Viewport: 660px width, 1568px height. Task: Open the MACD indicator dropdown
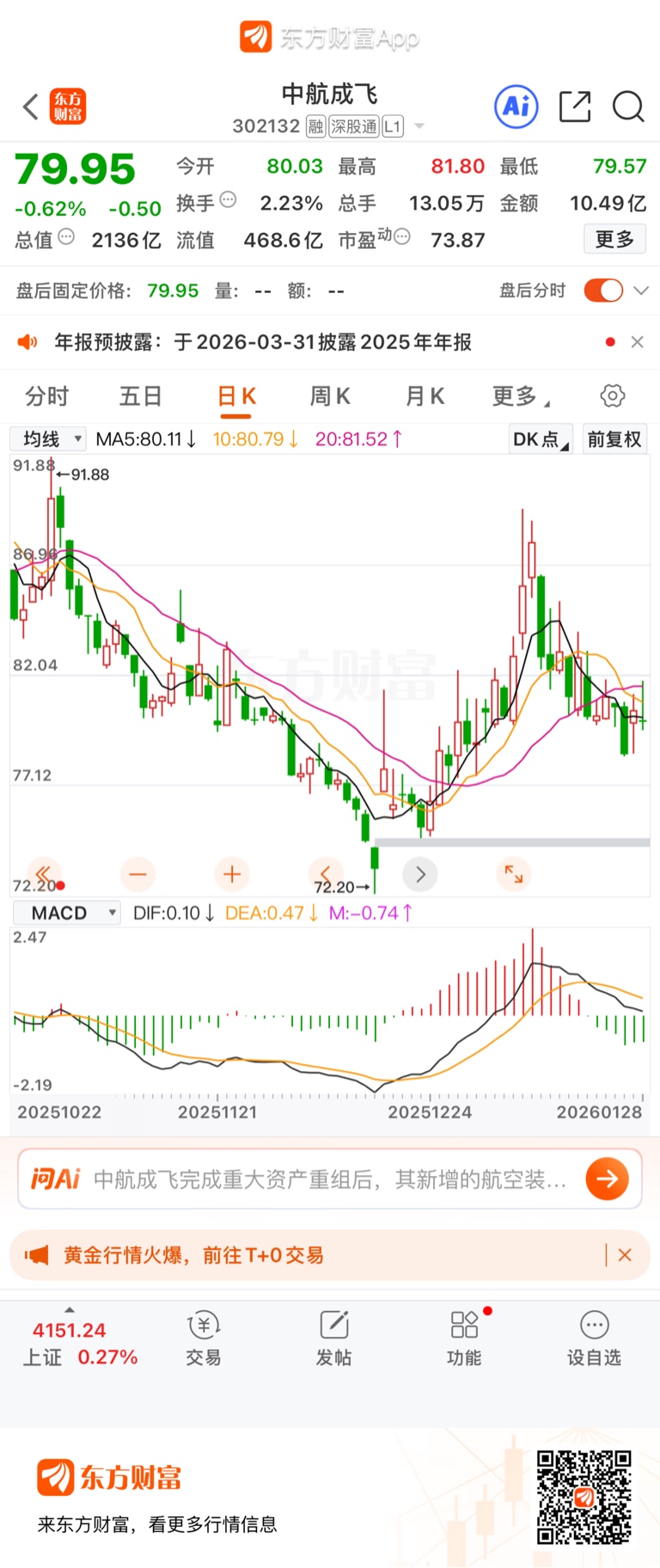[x=66, y=913]
